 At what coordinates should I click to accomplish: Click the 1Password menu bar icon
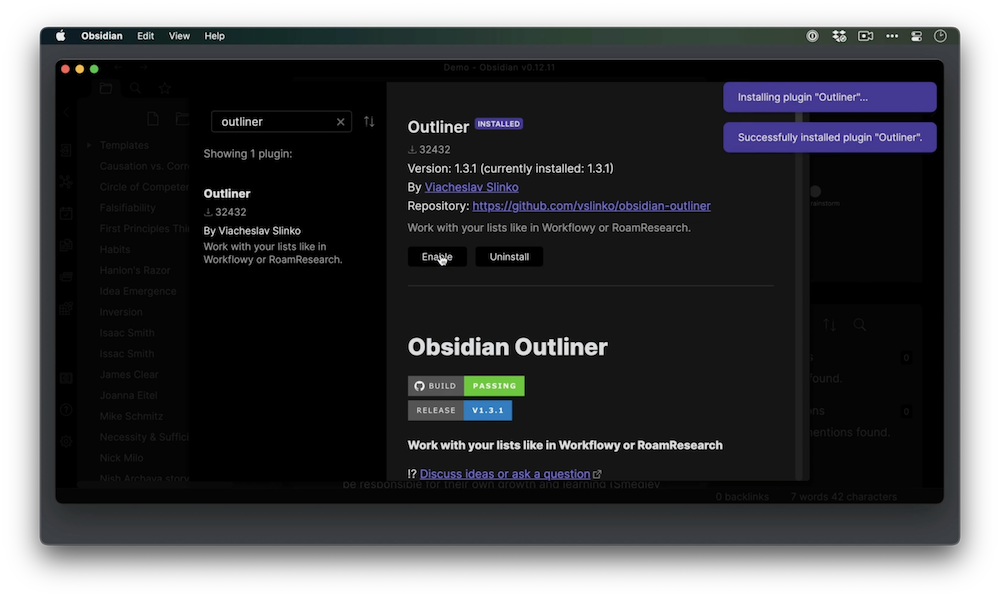(812, 36)
